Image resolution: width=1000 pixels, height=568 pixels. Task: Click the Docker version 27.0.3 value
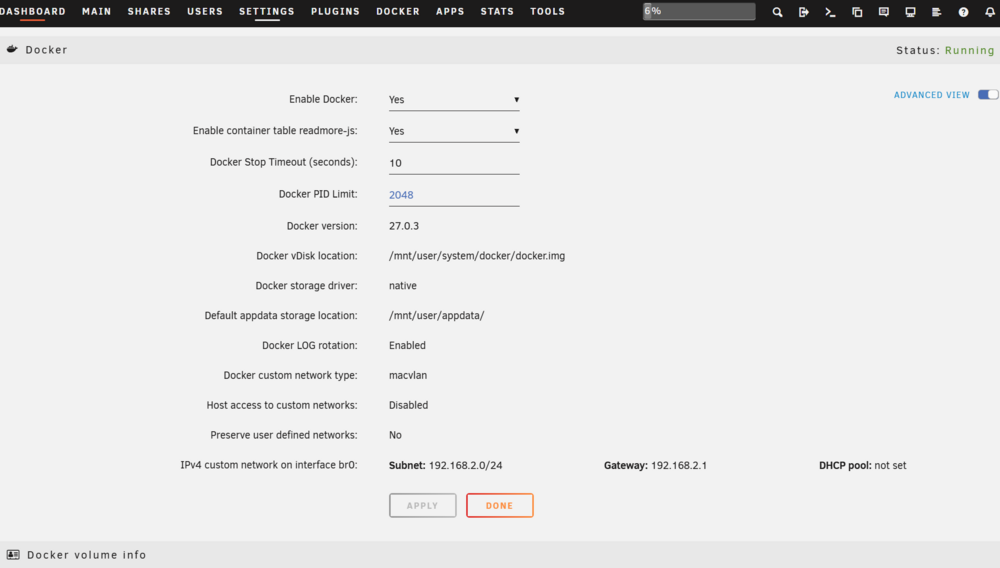pyautogui.click(x=404, y=226)
